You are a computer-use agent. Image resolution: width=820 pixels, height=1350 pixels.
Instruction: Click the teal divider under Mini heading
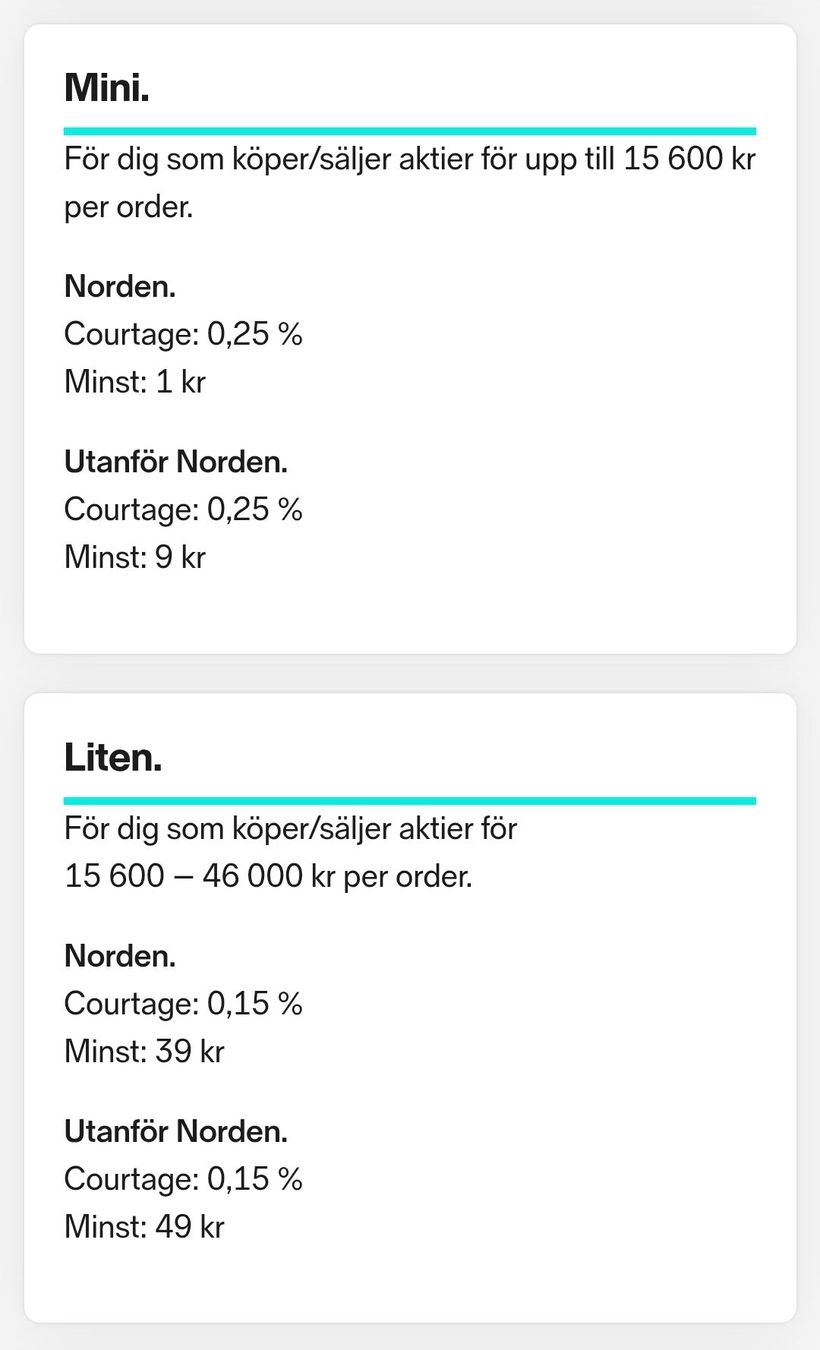(409, 131)
